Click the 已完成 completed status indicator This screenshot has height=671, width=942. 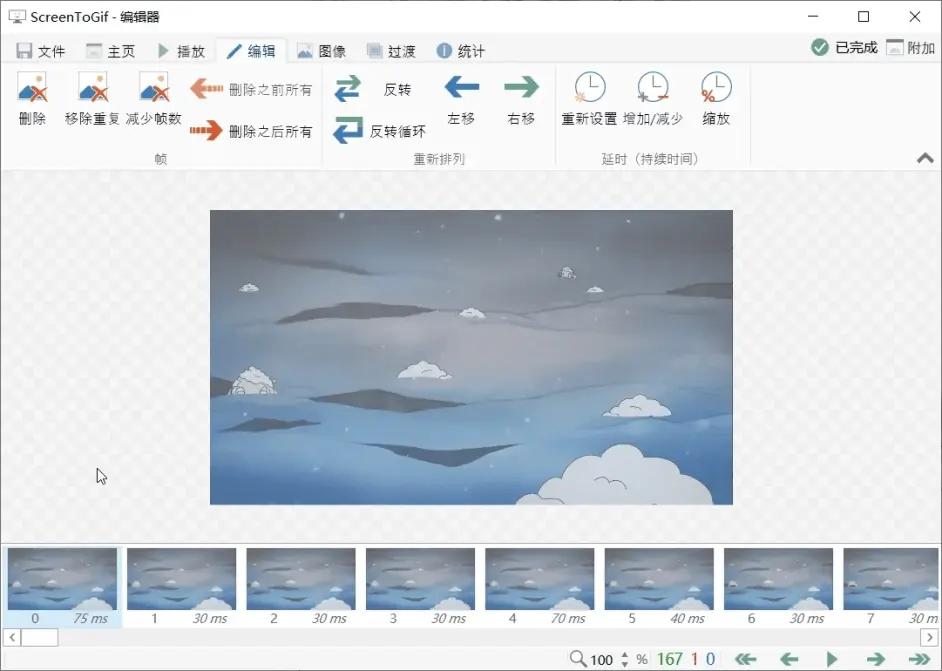[x=844, y=47]
